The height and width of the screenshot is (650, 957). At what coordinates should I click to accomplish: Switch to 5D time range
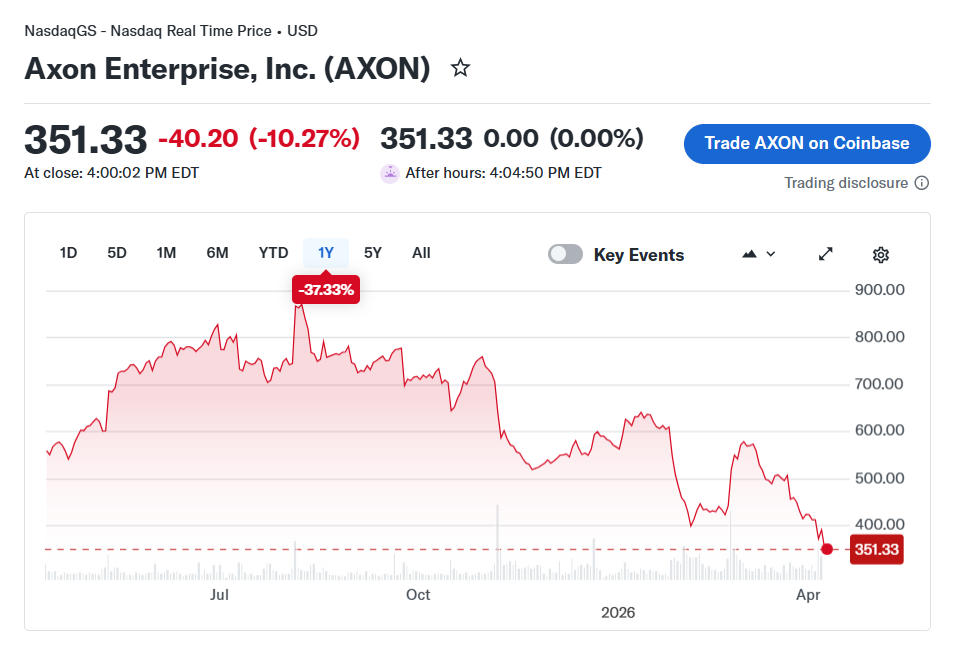[x=117, y=253]
